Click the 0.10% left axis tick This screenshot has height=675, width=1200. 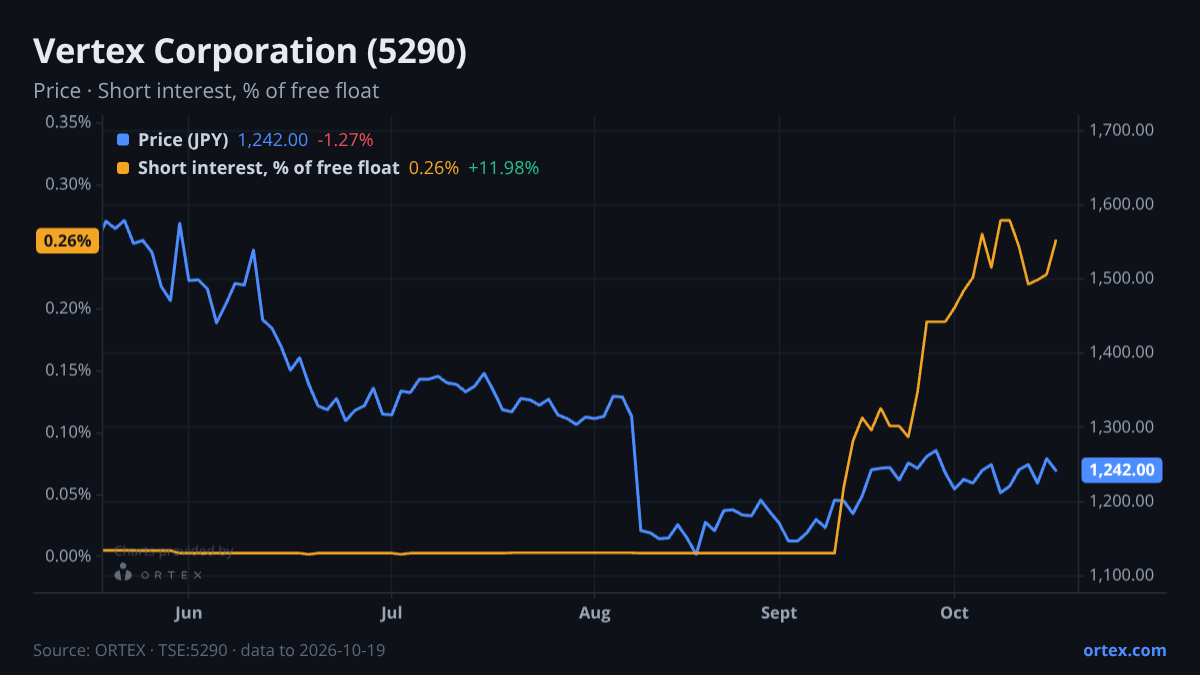(68, 432)
